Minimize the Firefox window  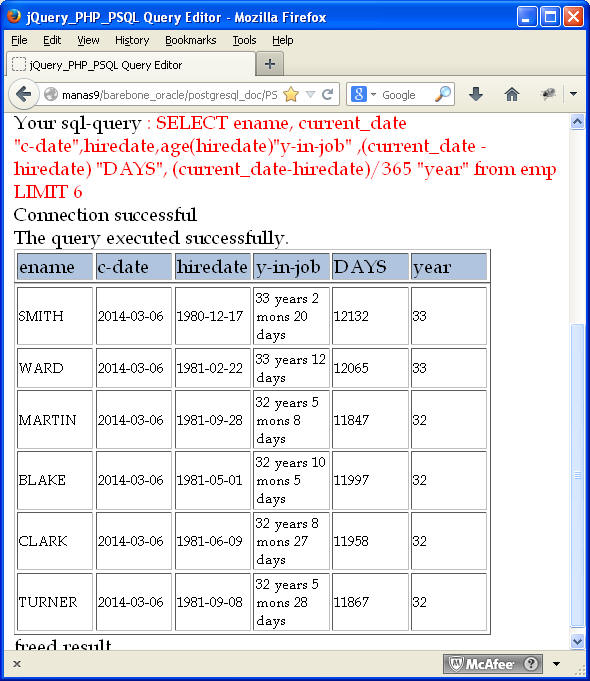coord(527,17)
